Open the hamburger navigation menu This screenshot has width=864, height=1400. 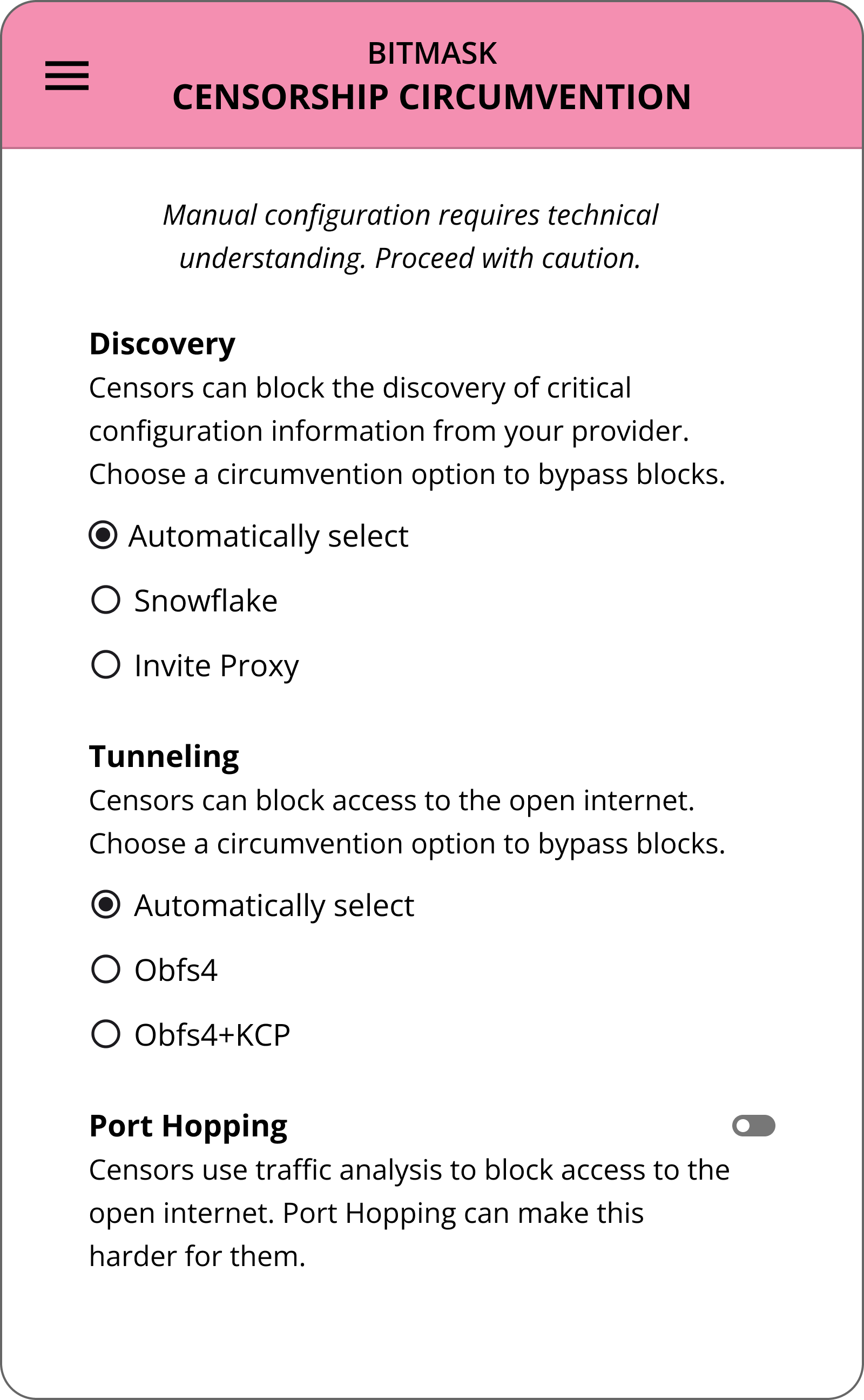(x=67, y=76)
